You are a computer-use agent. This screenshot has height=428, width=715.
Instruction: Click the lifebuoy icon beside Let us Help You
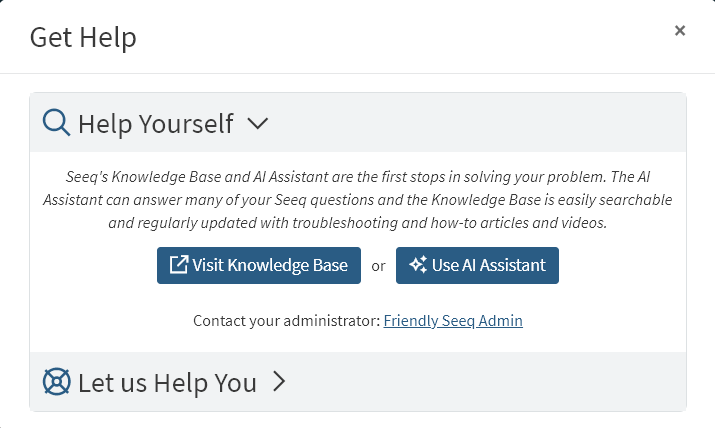click(56, 382)
